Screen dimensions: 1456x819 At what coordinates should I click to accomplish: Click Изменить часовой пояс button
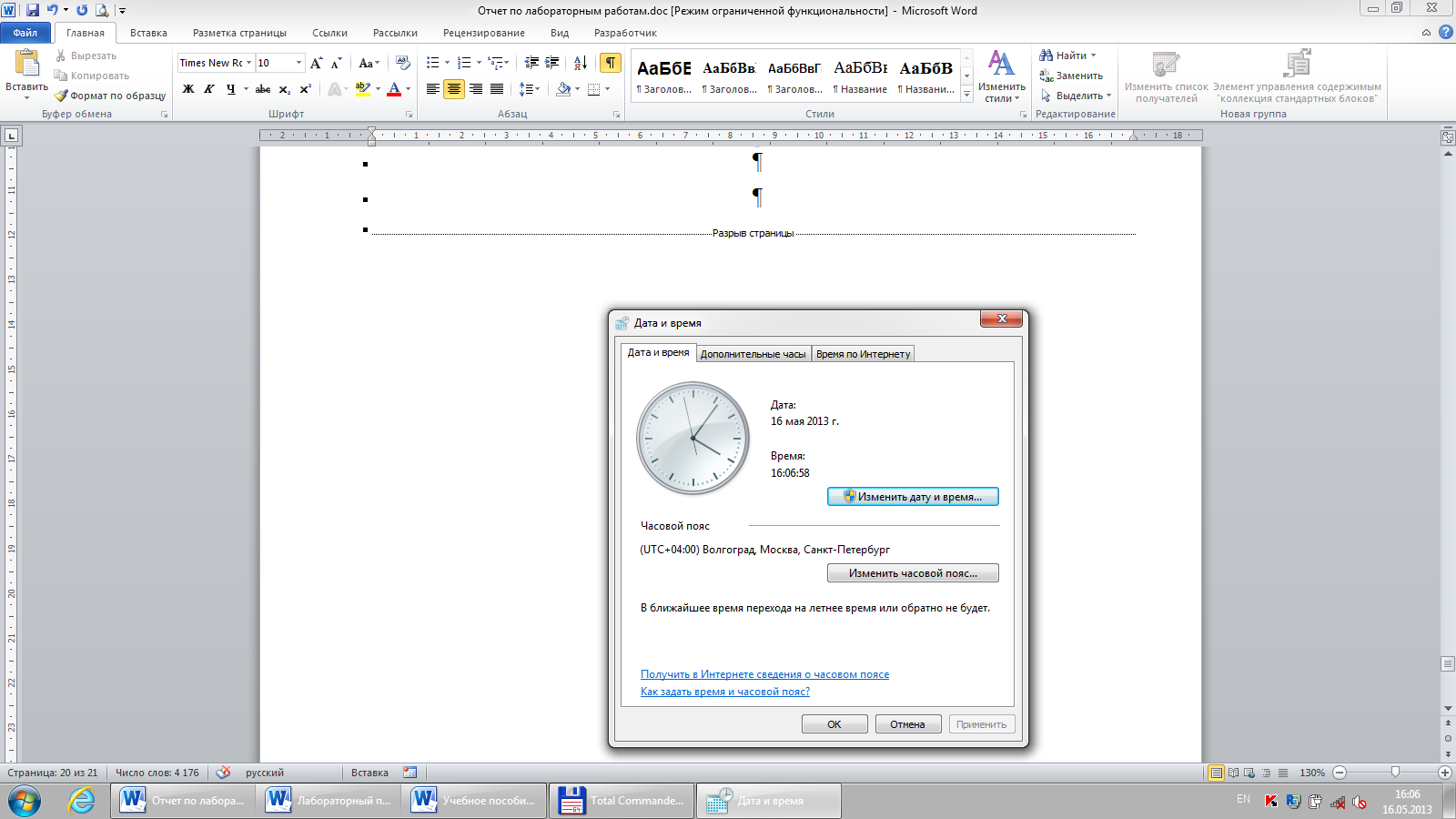[x=913, y=573]
